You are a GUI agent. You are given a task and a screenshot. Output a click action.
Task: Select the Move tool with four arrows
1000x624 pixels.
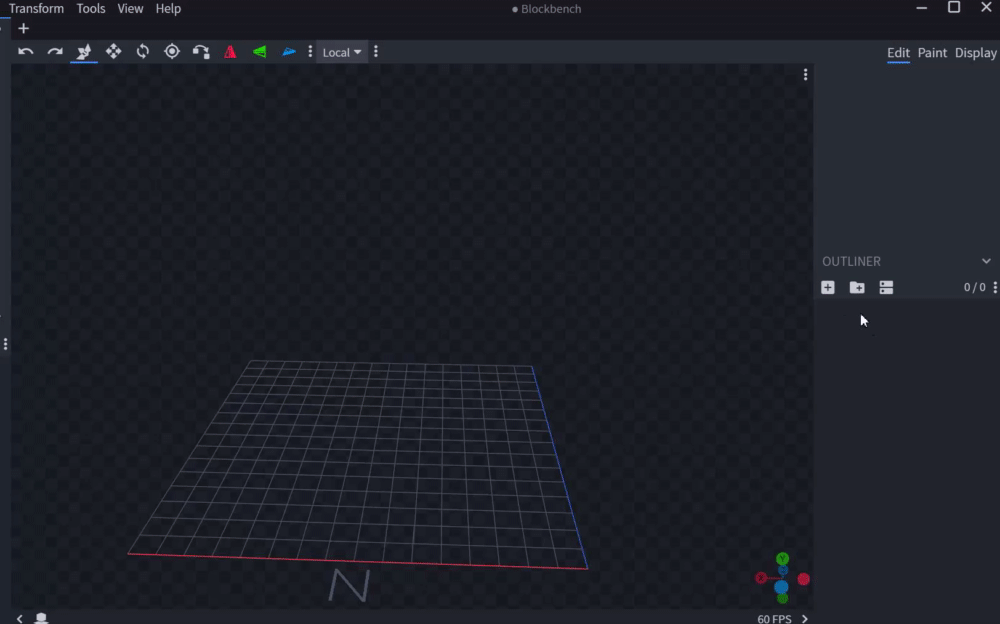[x=114, y=52]
